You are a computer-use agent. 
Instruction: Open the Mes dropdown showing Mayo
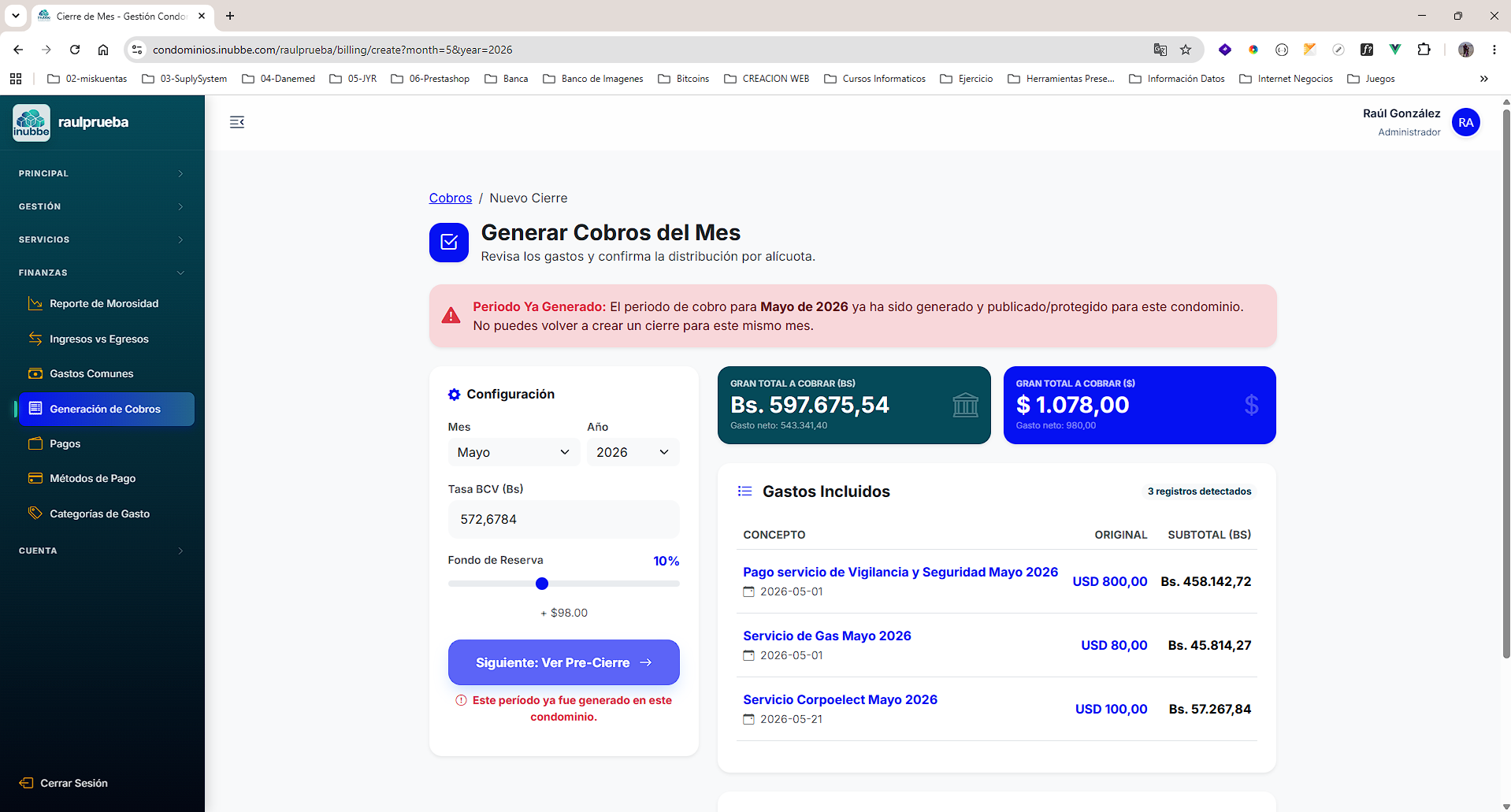point(514,452)
